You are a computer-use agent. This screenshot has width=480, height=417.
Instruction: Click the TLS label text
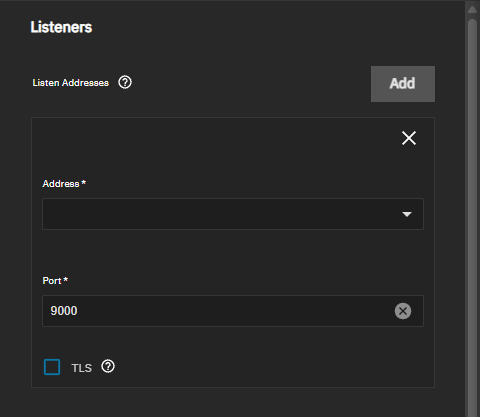coord(81,368)
